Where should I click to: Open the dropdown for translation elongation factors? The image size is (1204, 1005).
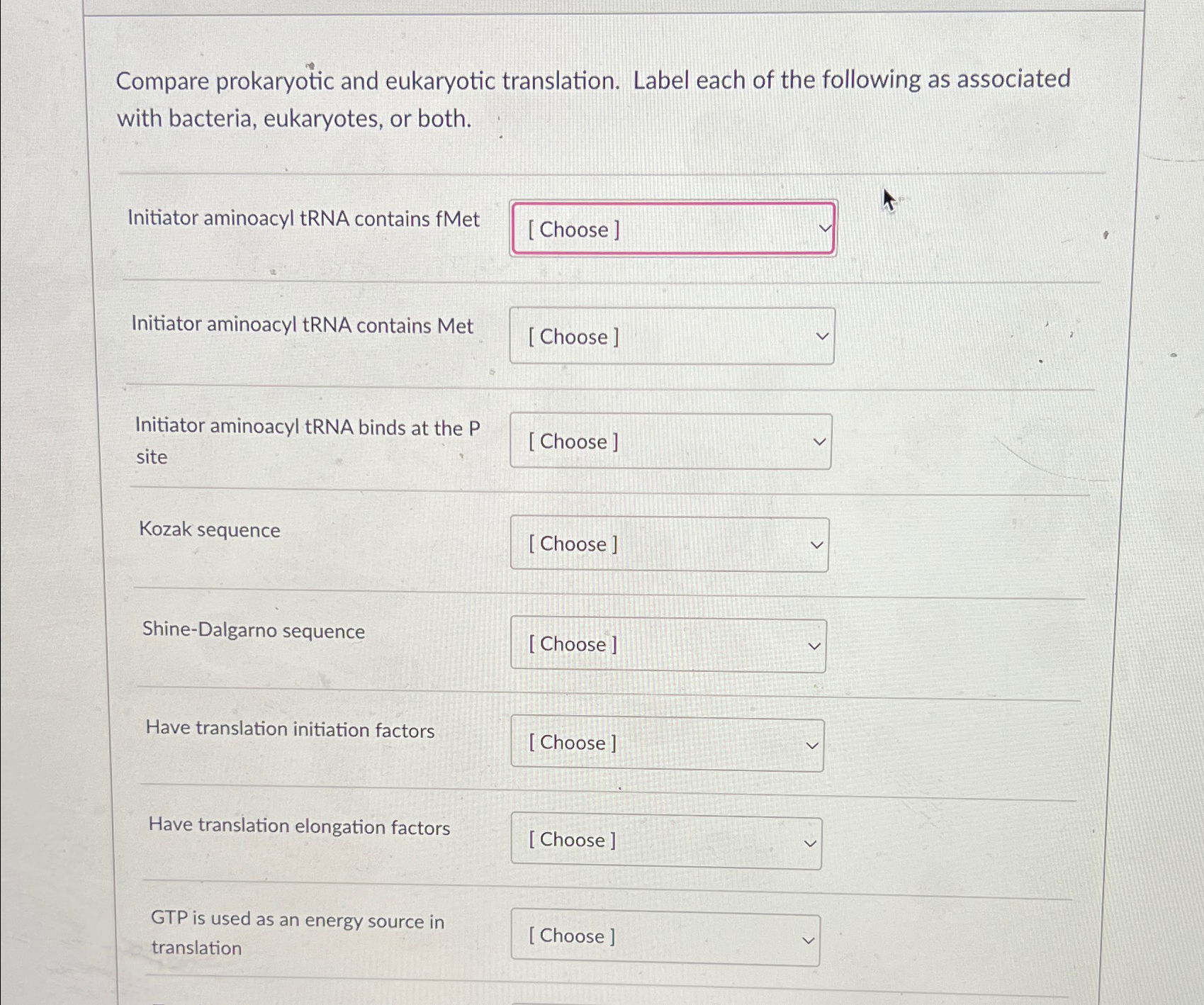coord(665,841)
